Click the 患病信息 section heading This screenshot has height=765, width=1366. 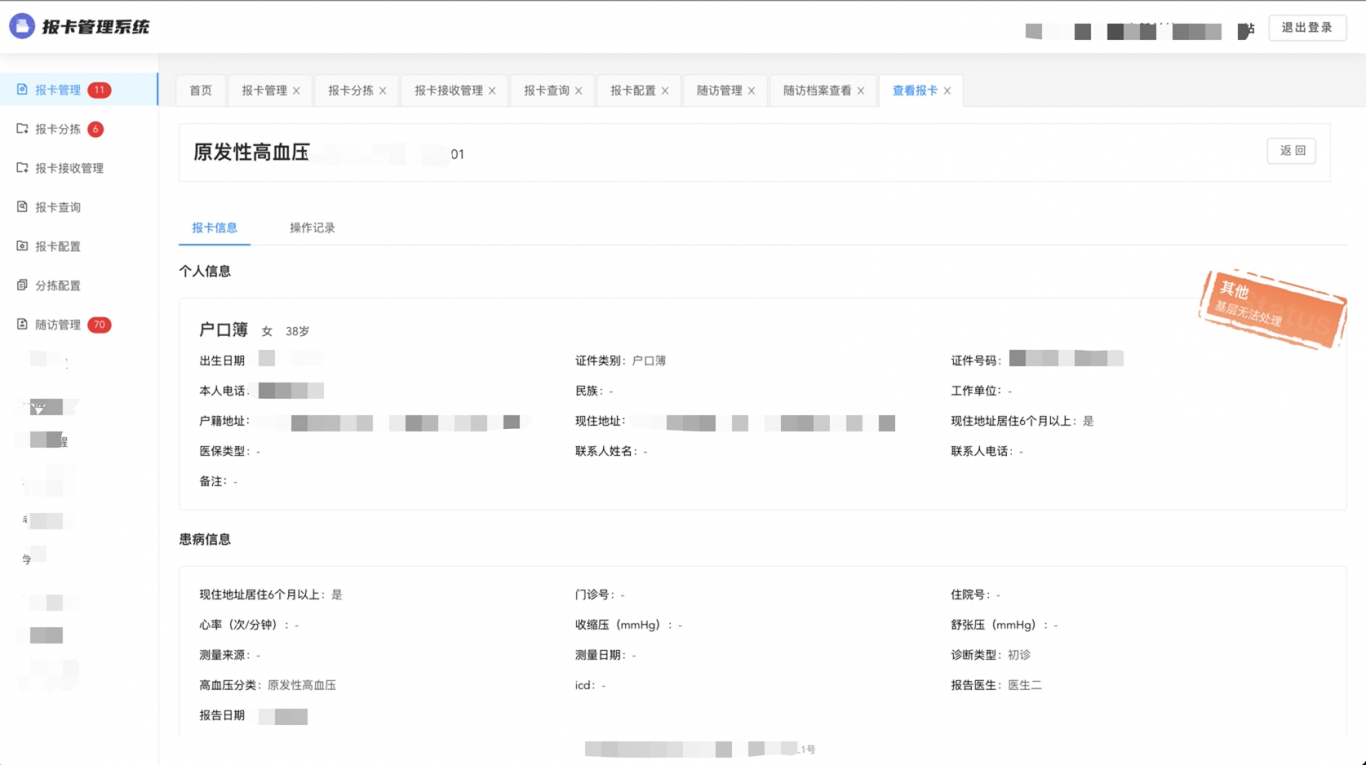pyautogui.click(x=205, y=539)
